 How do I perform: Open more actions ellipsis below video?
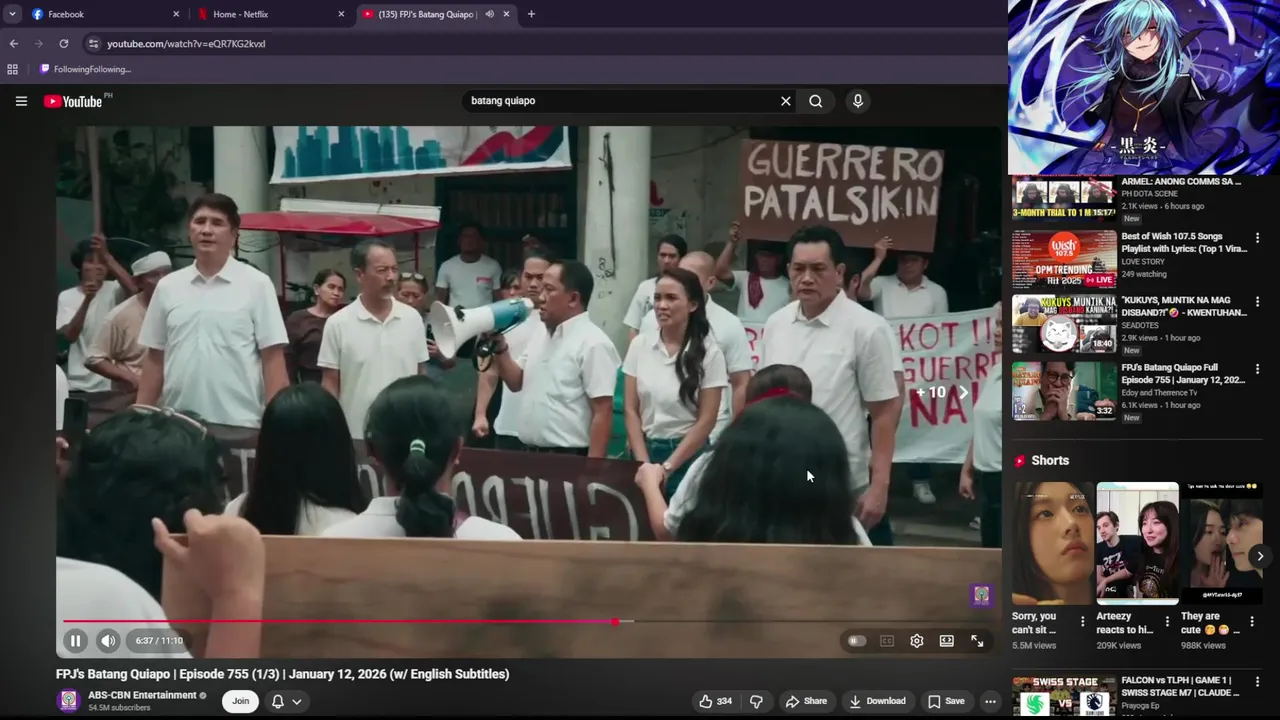click(990, 701)
